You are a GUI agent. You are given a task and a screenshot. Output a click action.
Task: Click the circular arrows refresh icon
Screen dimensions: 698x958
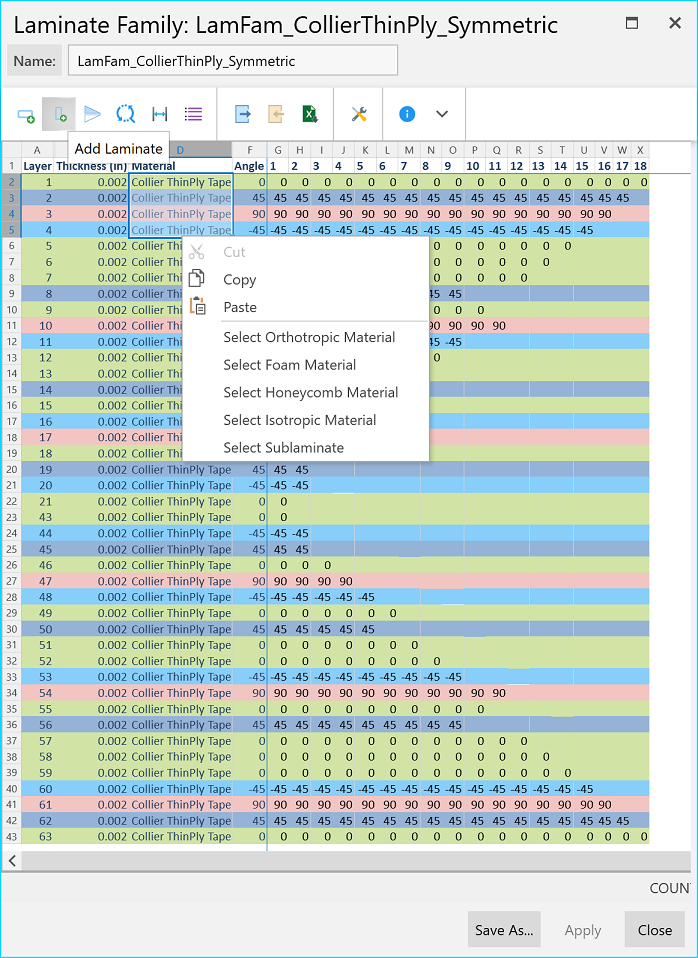point(125,114)
